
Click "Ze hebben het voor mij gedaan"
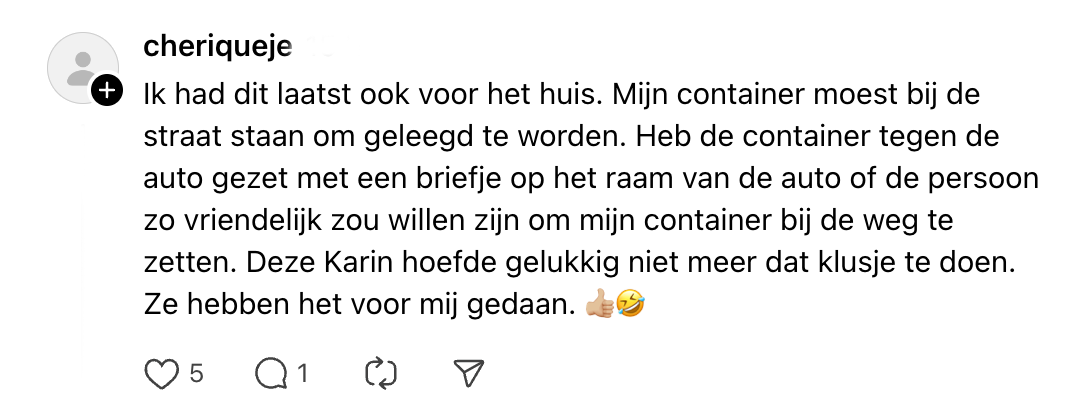click(360, 302)
